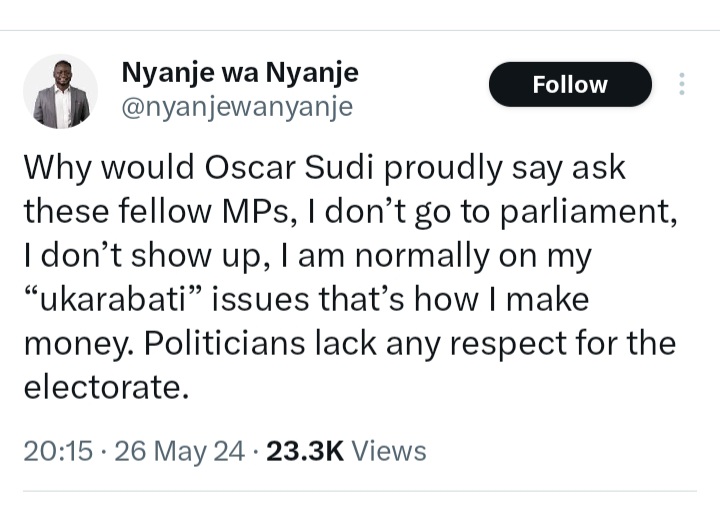This screenshot has width=720, height=512.
Task: Click the word Politicians in the tweet
Action: tap(225, 343)
